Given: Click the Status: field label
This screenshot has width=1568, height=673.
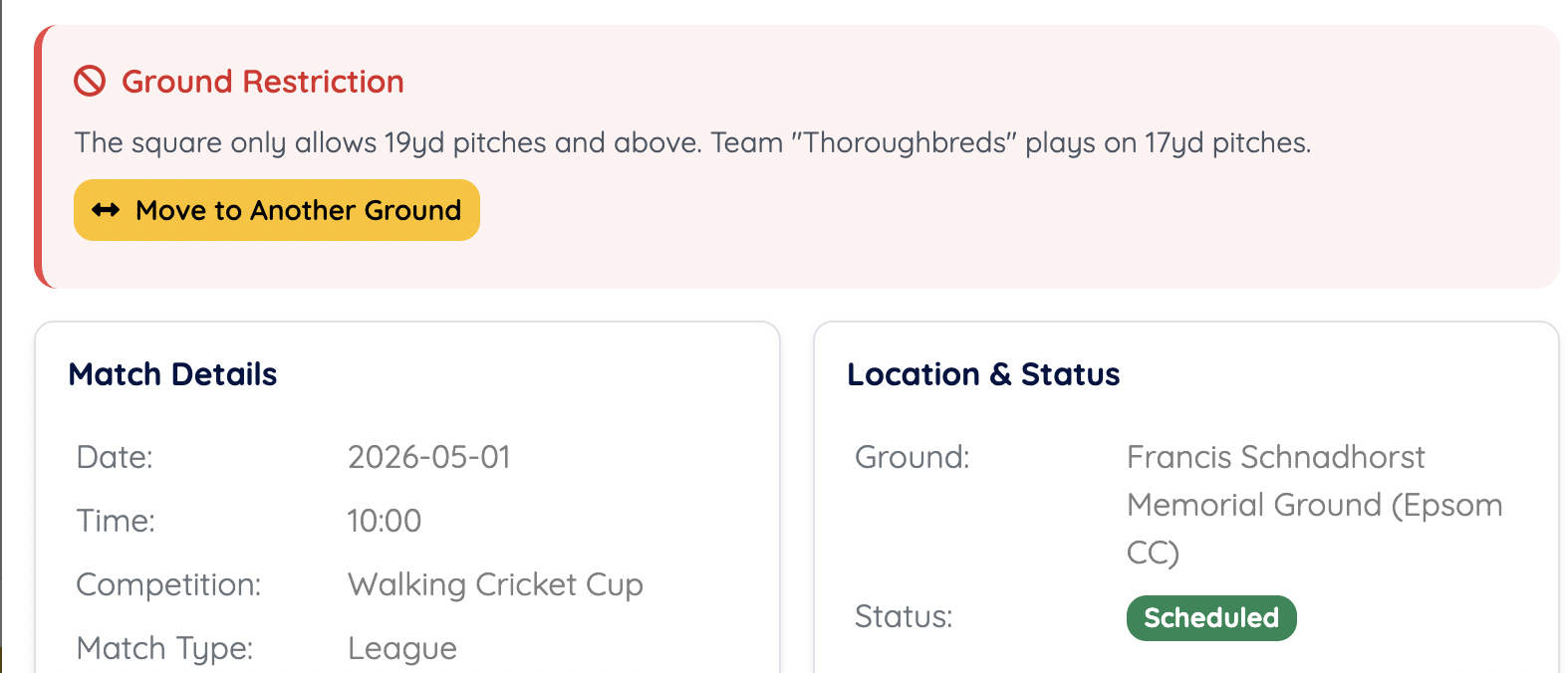Looking at the screenshot, I should (903, 617).
